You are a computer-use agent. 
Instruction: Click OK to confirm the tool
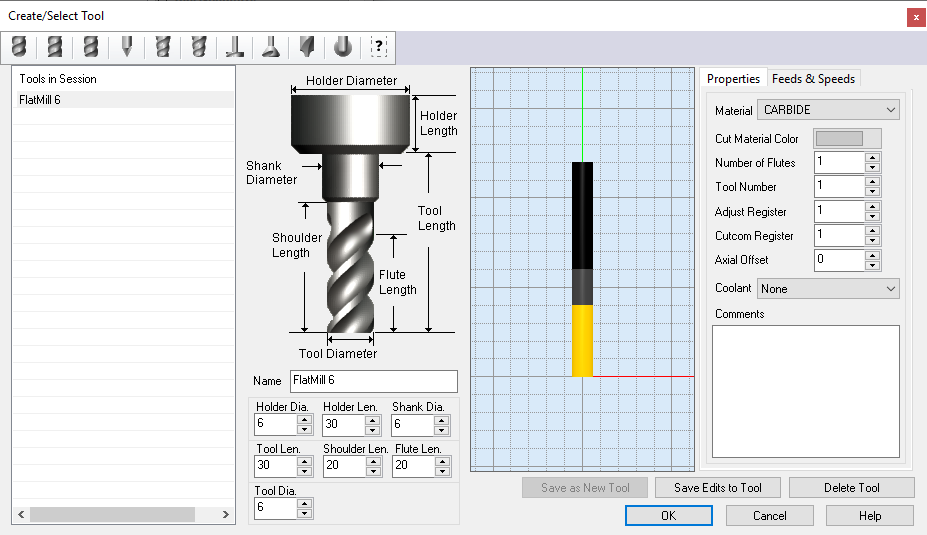tap(669, 515)
